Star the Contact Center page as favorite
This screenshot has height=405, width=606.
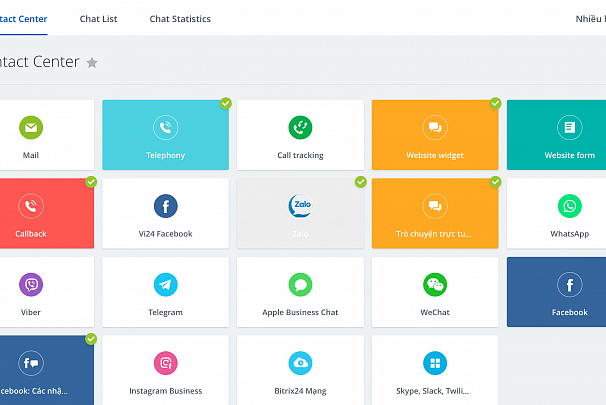pos(92,63)
